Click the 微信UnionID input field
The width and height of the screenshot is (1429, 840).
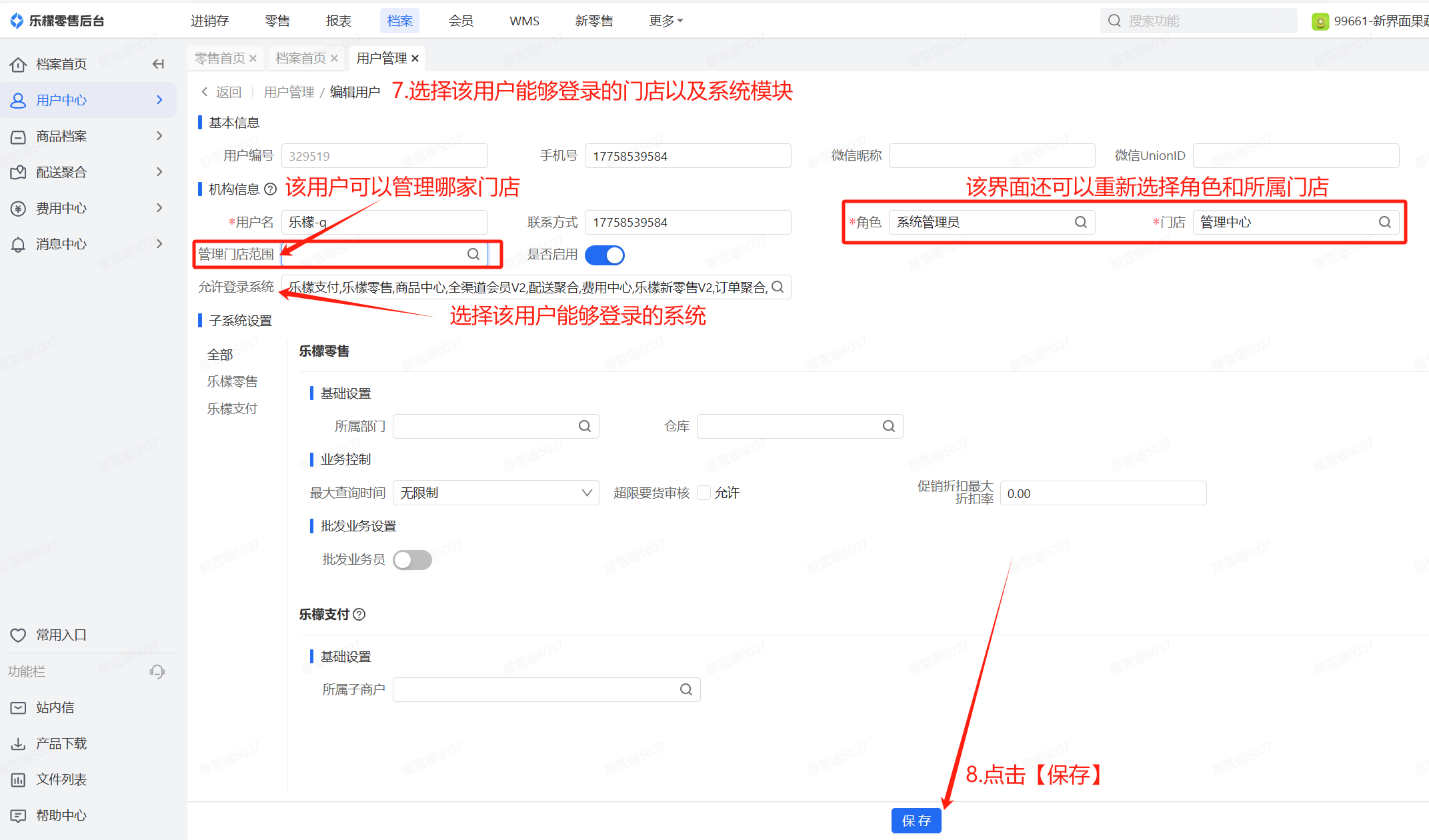(1296, 156)
